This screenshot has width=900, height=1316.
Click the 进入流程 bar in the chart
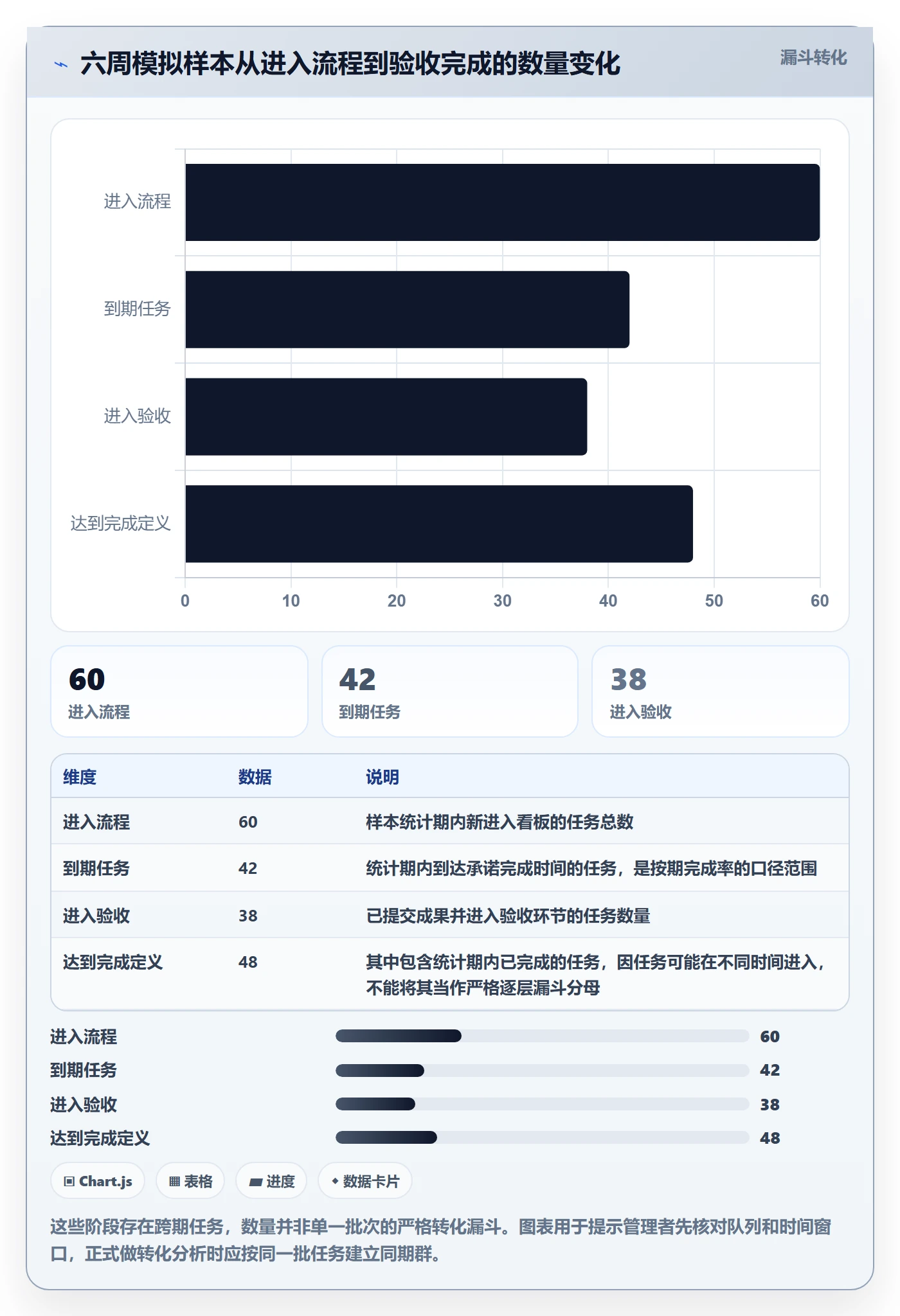click(x=503, y=202)
